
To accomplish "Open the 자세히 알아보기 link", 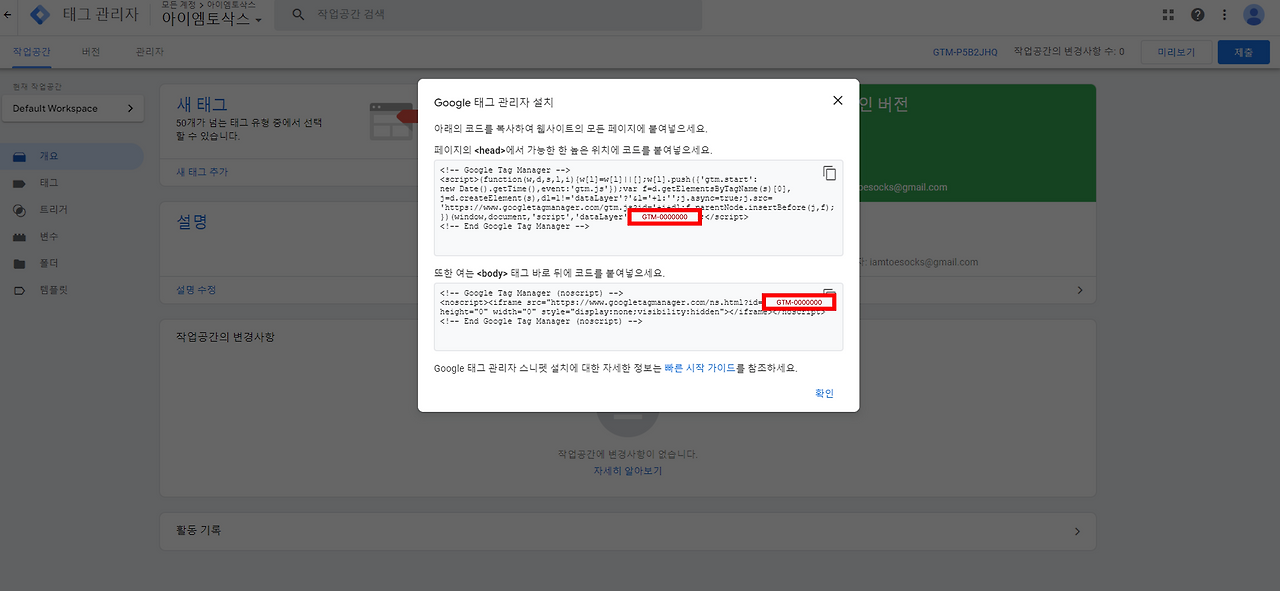I will point(627,470).
